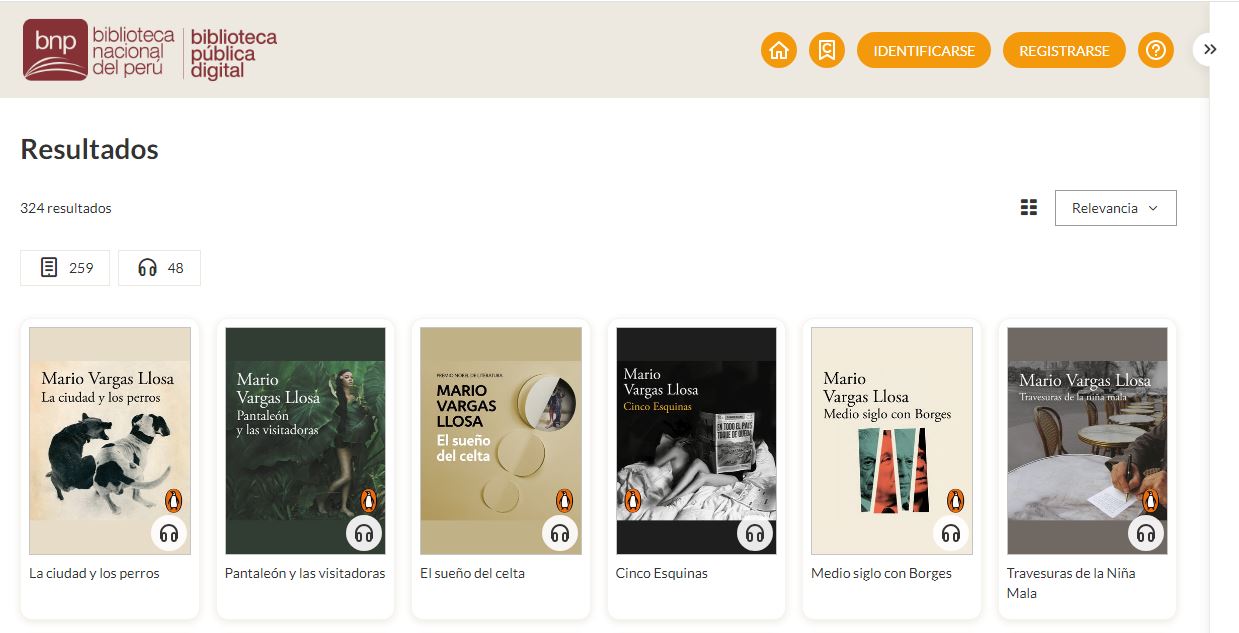Click the Resultados heading
1239x633 pixels.
(x=89, y=149)
